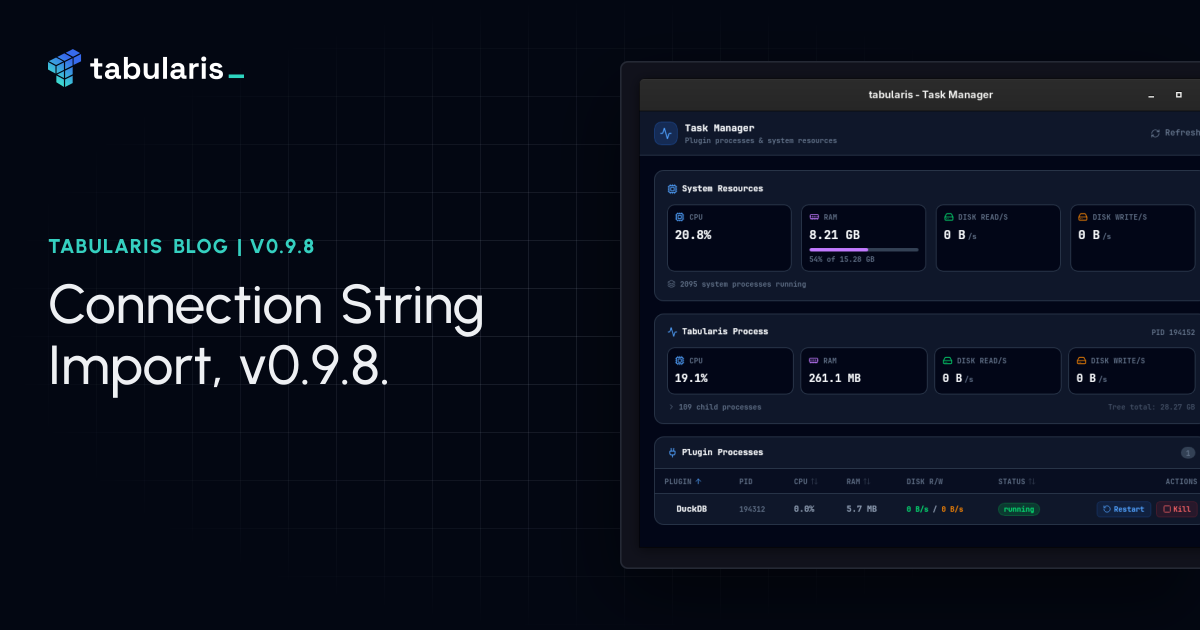Click the TABULARIS BLOG | V0.9.8 label
The image size is (1200, 630).
pyautogui.click(x=181, y=246)
